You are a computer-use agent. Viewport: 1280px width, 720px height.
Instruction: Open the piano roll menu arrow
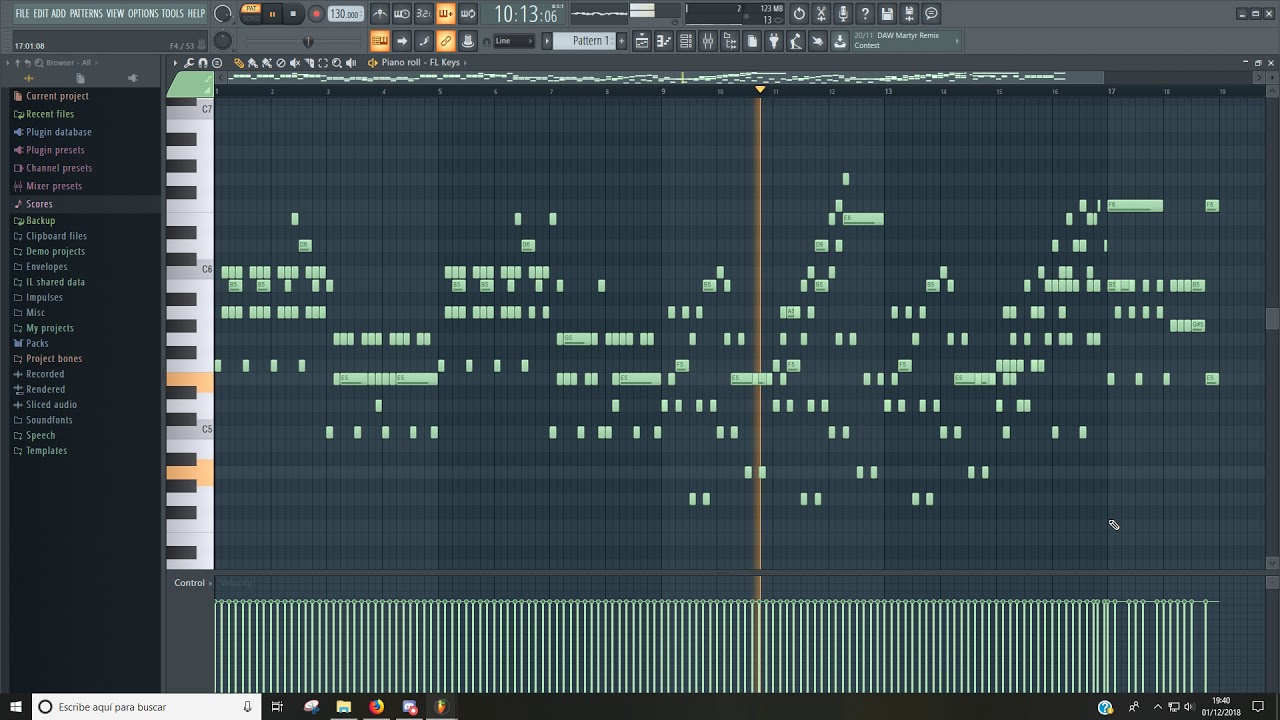(x=175, y=63)
